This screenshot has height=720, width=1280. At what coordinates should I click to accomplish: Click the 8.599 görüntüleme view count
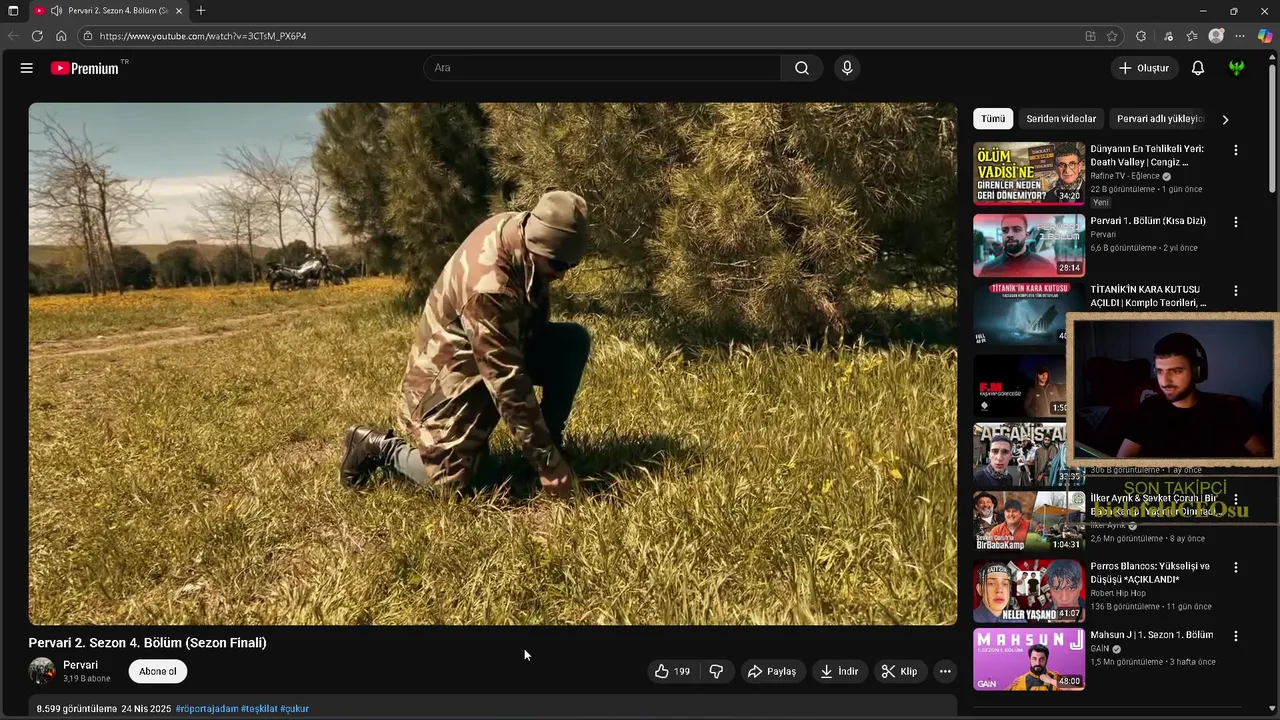[77, 709]
